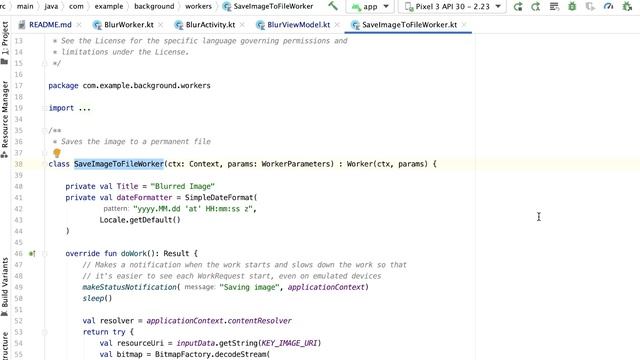Collapse the KDoc comment at line 35

point(44,131)
